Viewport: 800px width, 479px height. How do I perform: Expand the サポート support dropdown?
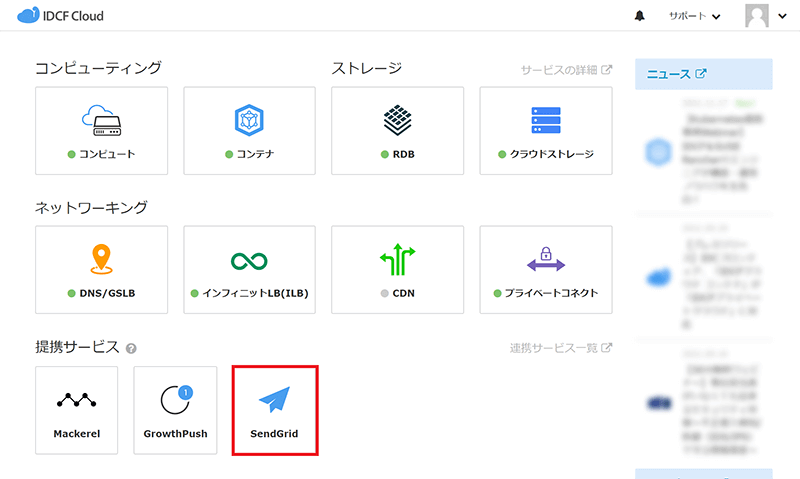coord(694,16)
